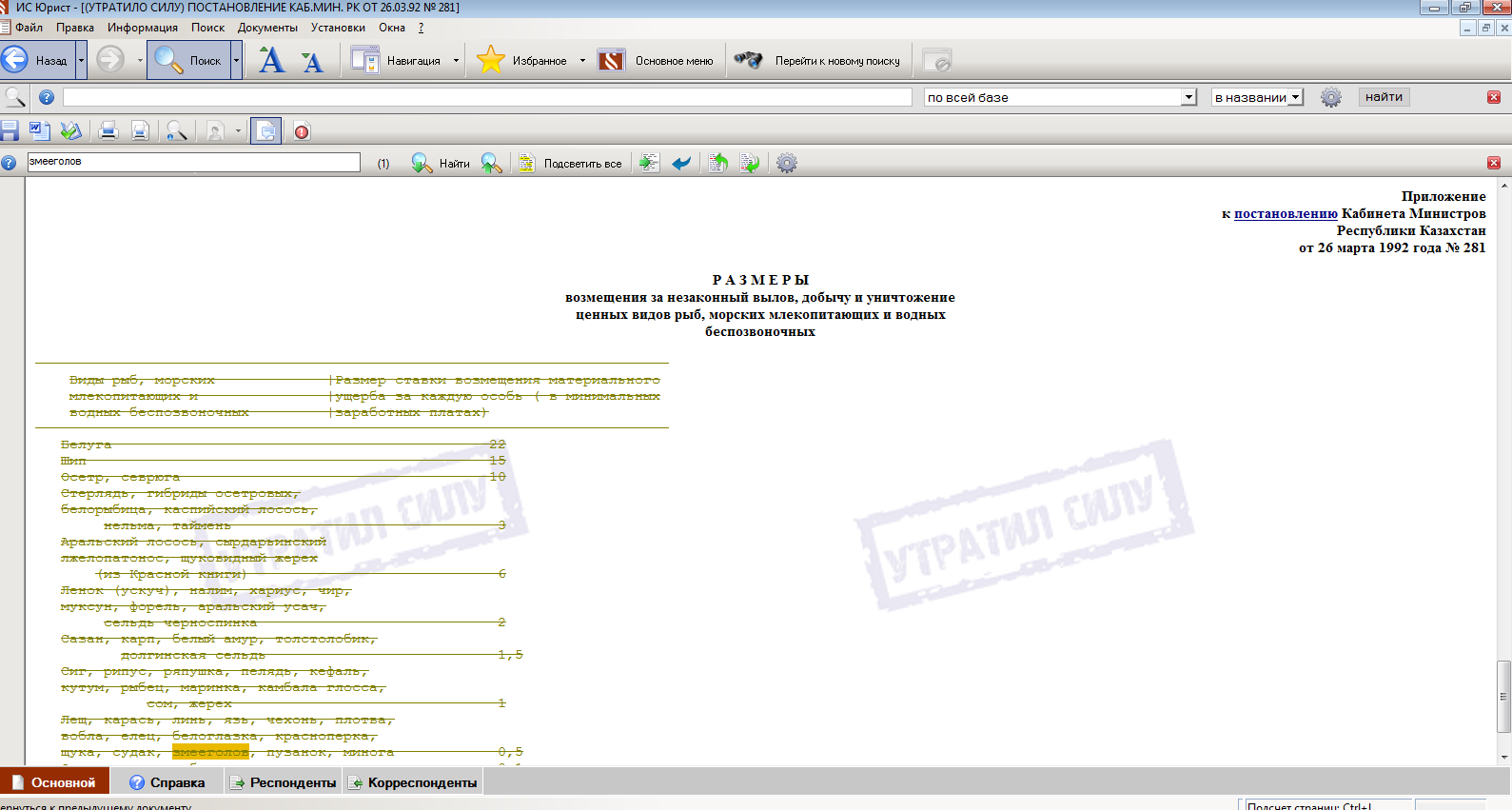Click the find field containing змееголов
Viewport: 1512px width, 810px height.
[x=193, y=162]
